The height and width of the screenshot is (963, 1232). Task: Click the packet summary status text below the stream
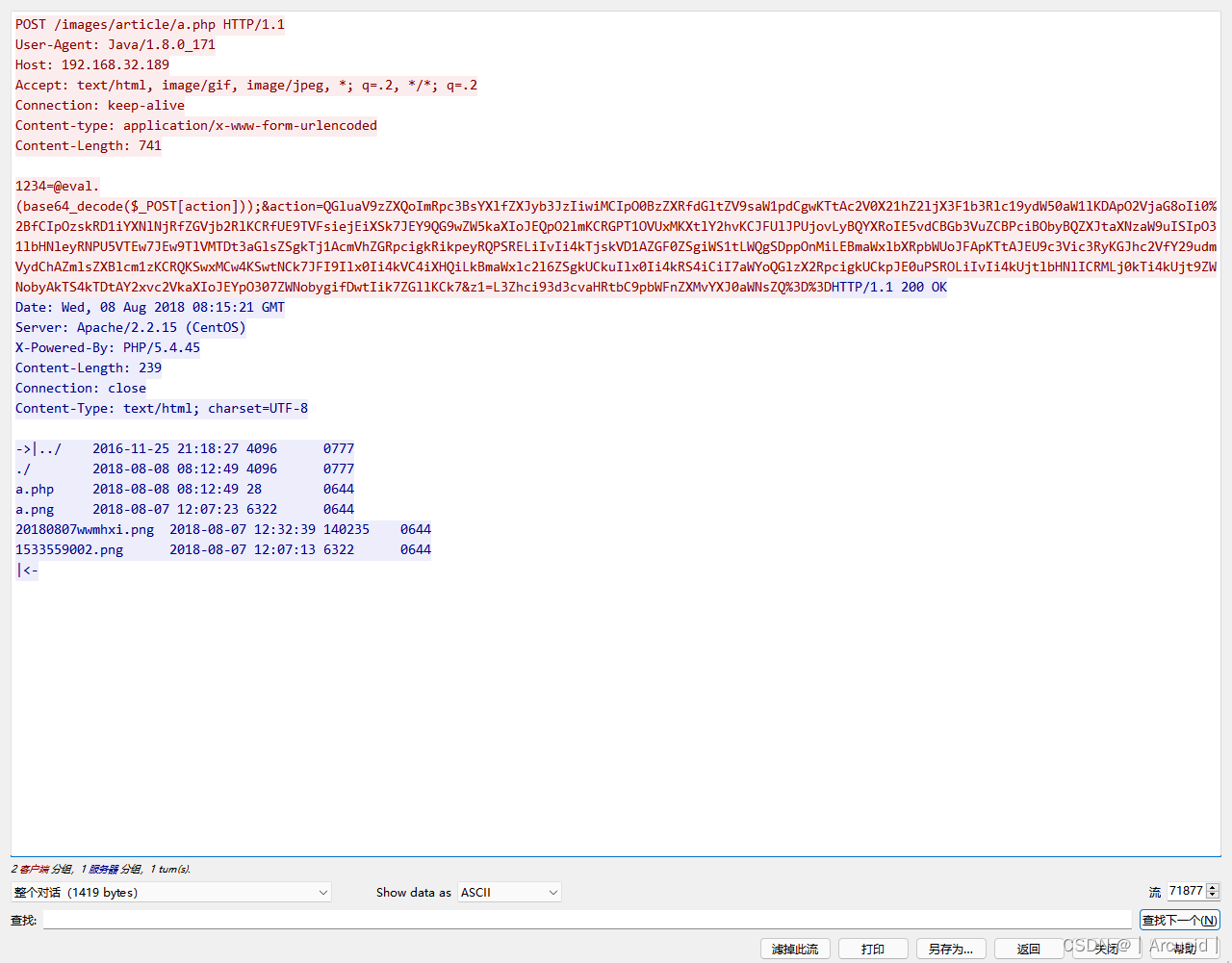[x=101, y=870]
